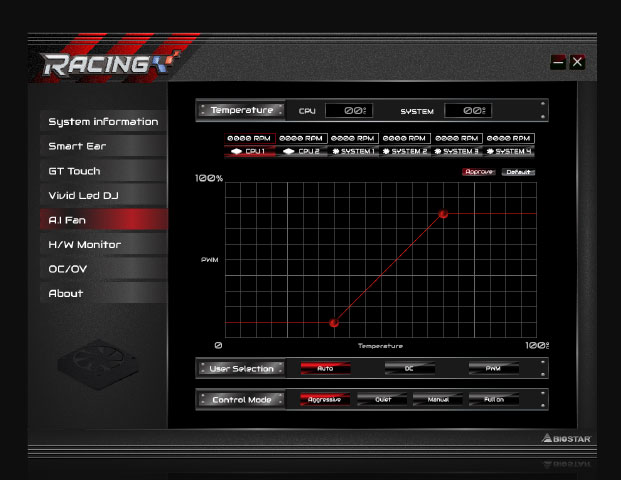Click the Control Mode label
The image size is (621, 480).
click(242, 400)
